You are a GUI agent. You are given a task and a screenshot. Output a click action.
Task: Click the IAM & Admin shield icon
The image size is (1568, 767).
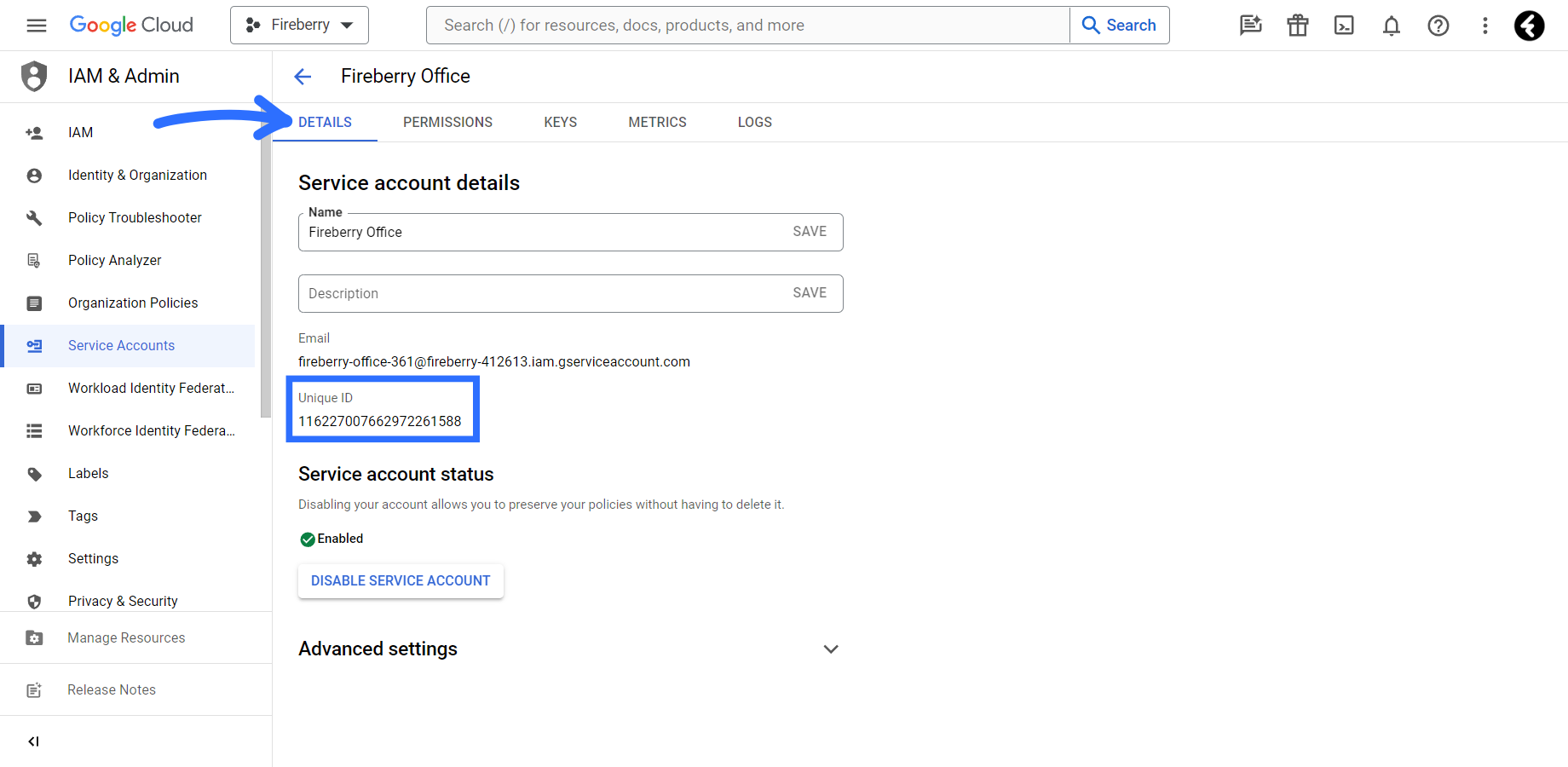pos(34,76)
